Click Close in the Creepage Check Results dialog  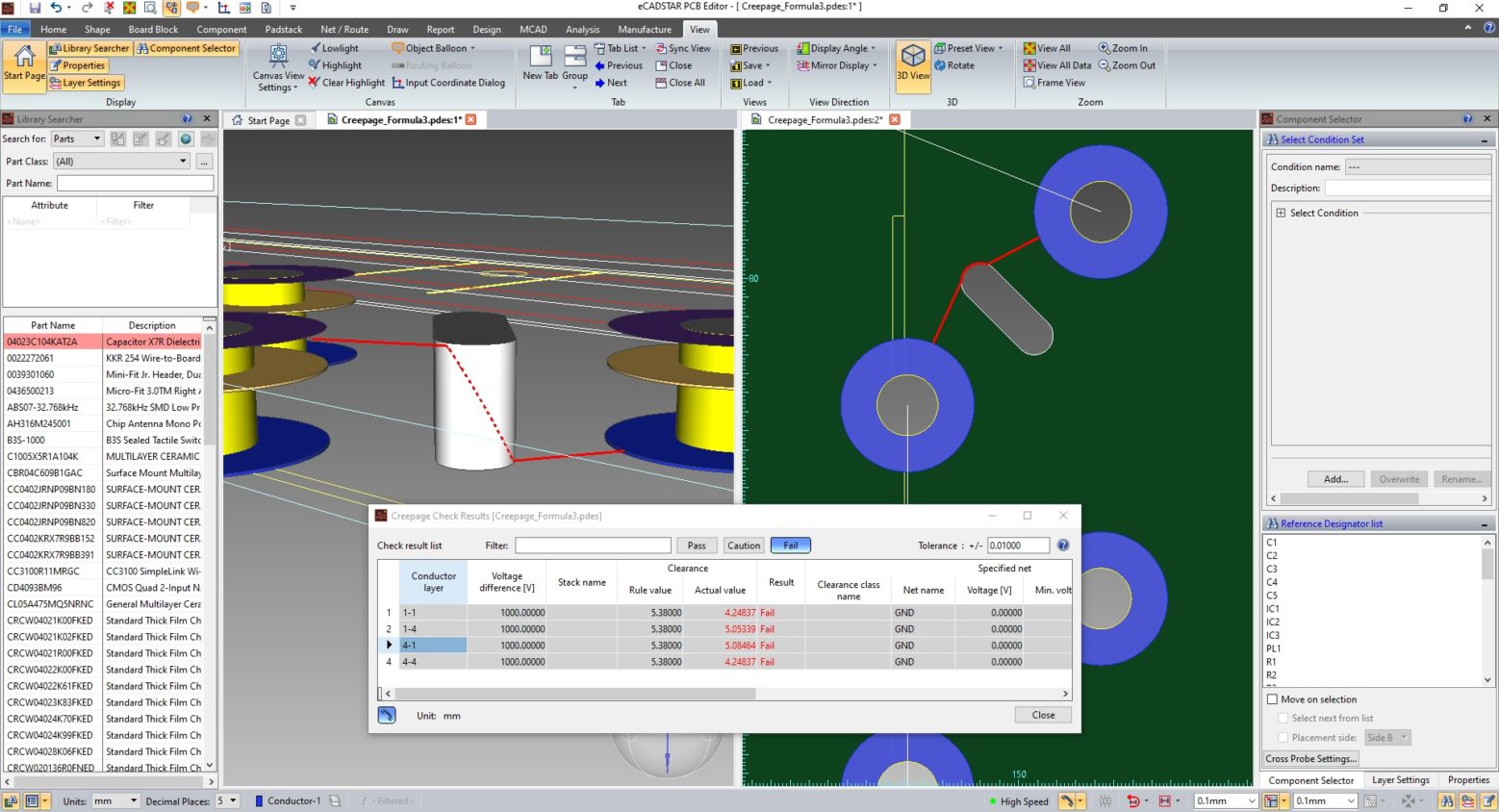1043,714
